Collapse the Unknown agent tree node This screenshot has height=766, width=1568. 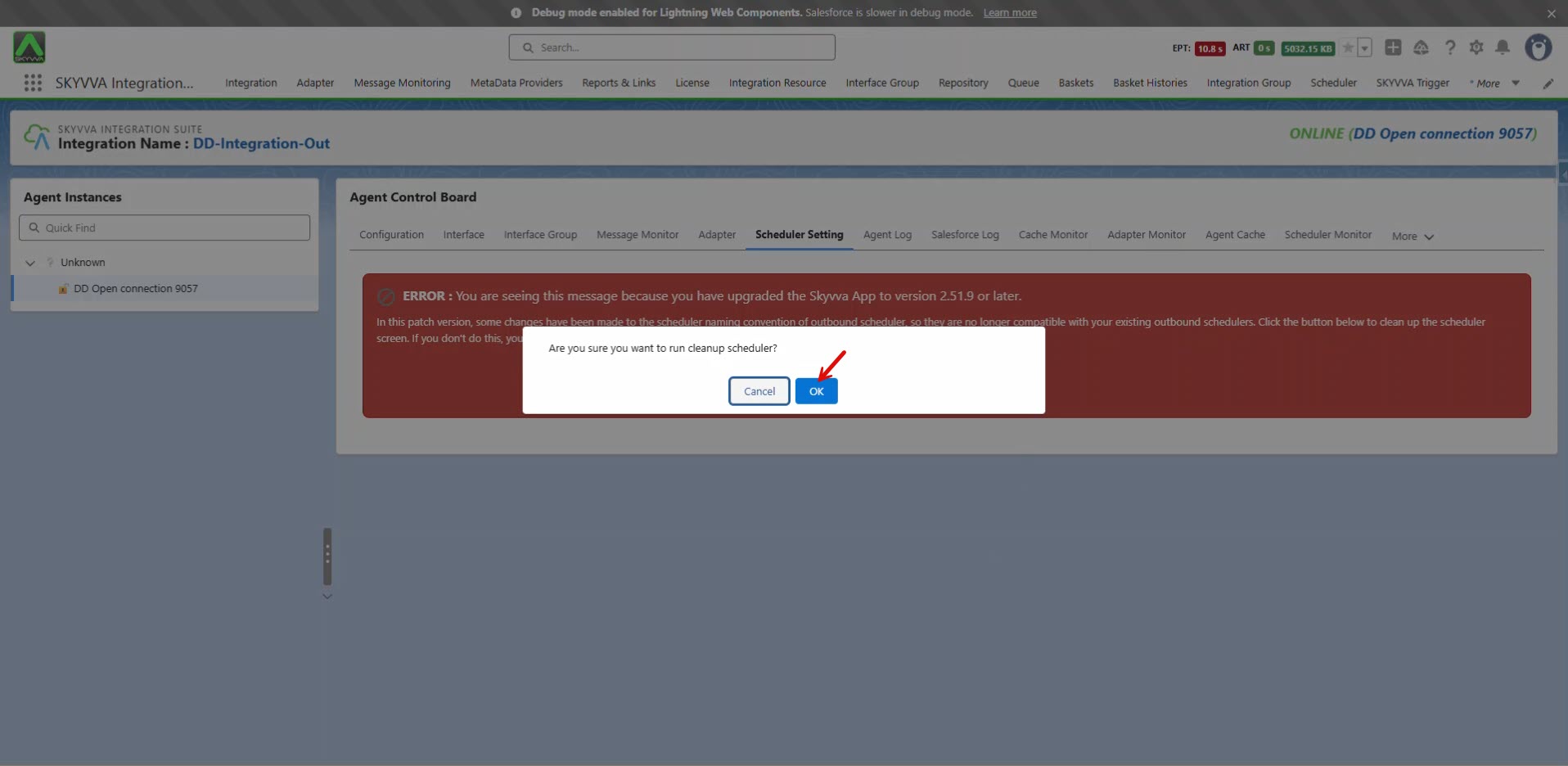click(30, 263)
